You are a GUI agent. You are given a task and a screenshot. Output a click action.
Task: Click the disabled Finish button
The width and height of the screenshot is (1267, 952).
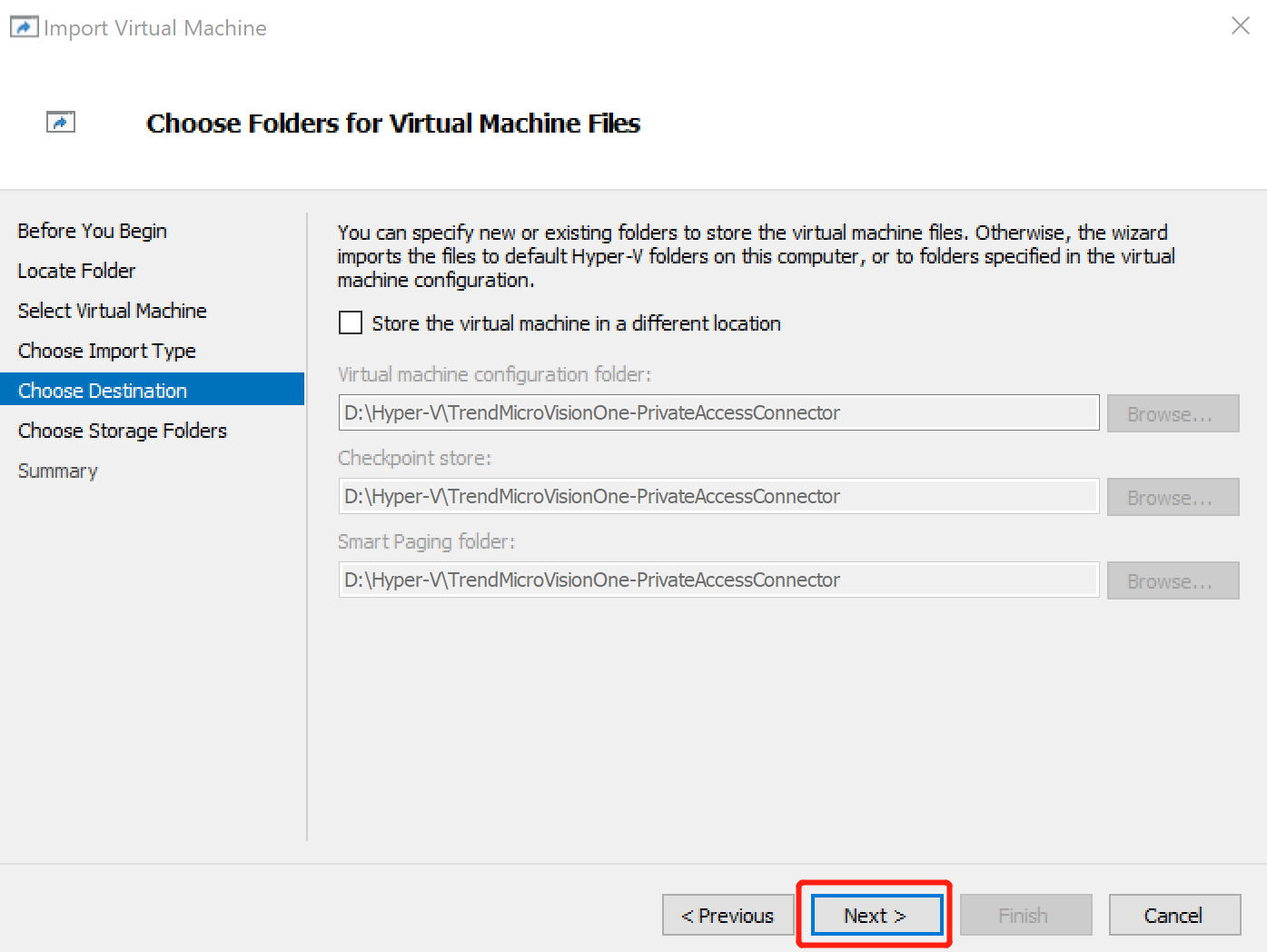point(1025,915)
